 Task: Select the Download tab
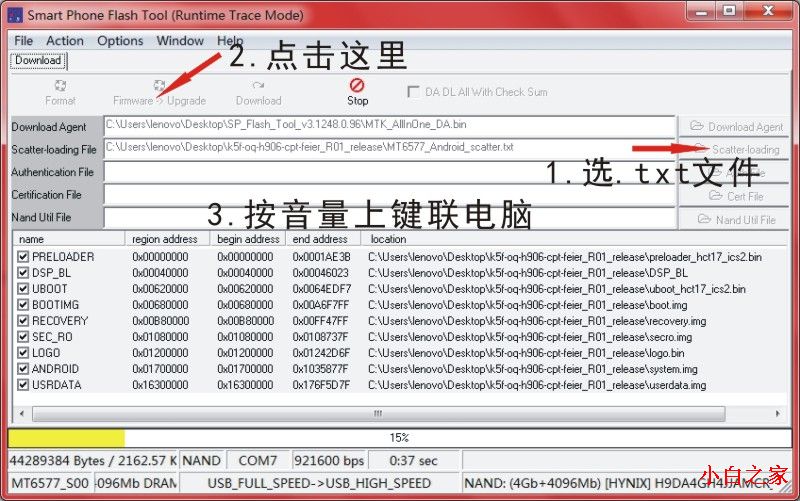[38, 60]
